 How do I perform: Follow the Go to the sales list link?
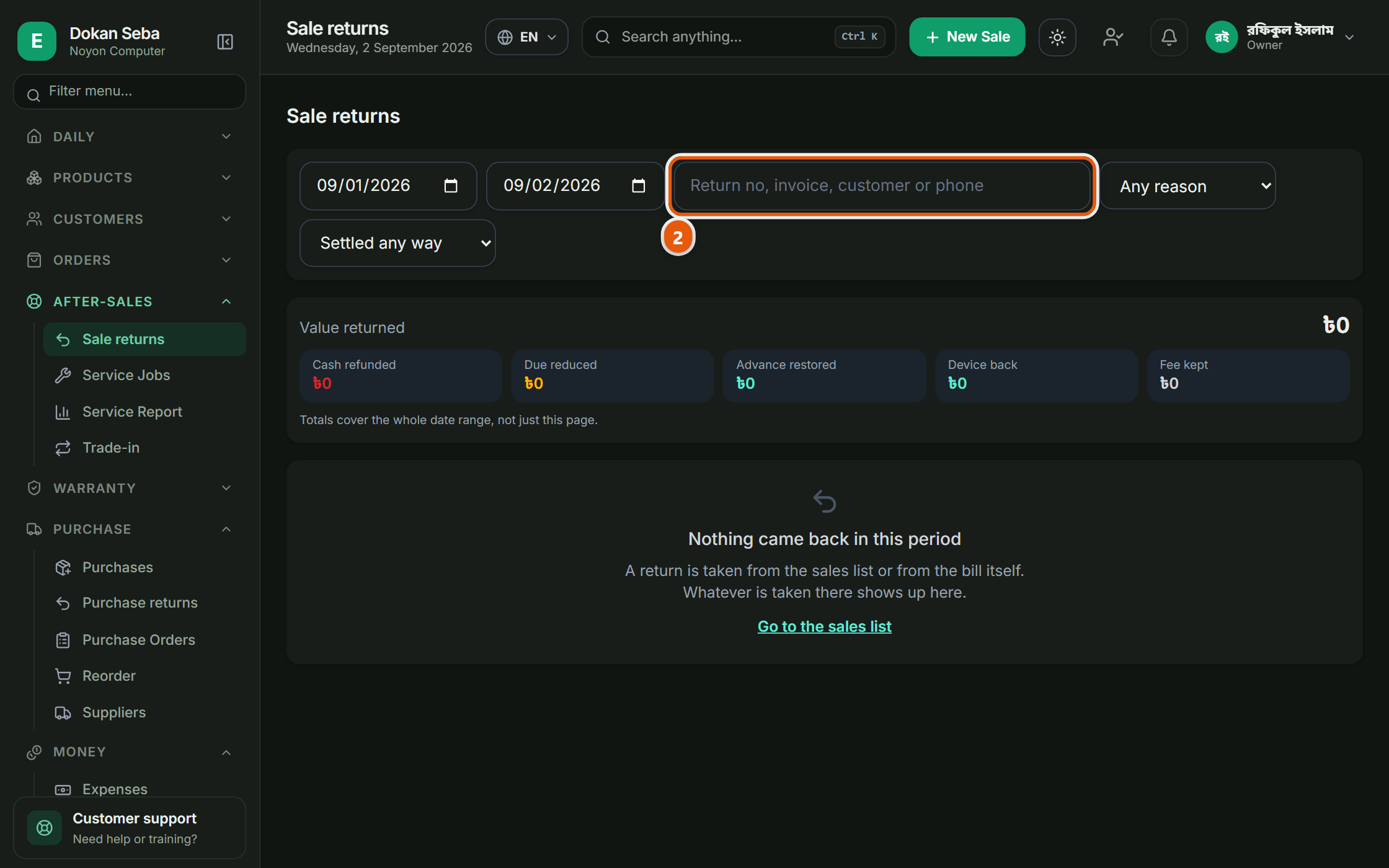(824, 626)
